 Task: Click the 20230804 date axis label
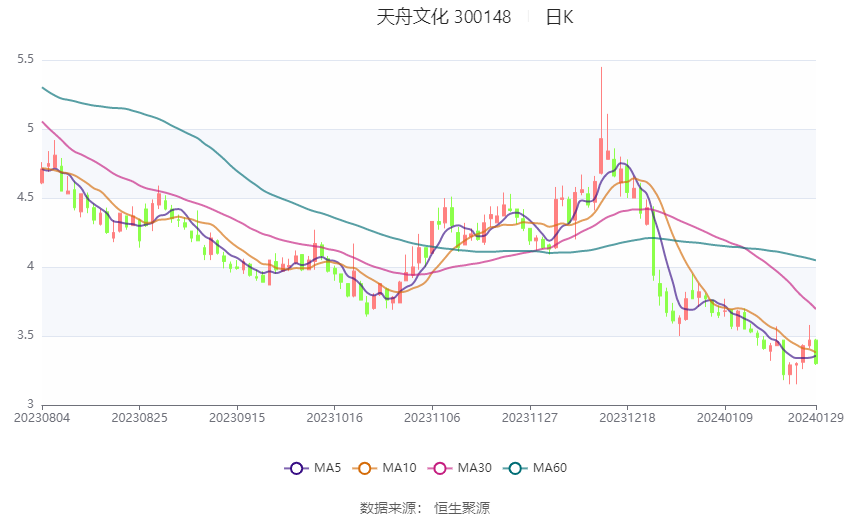tap(42, 418)
